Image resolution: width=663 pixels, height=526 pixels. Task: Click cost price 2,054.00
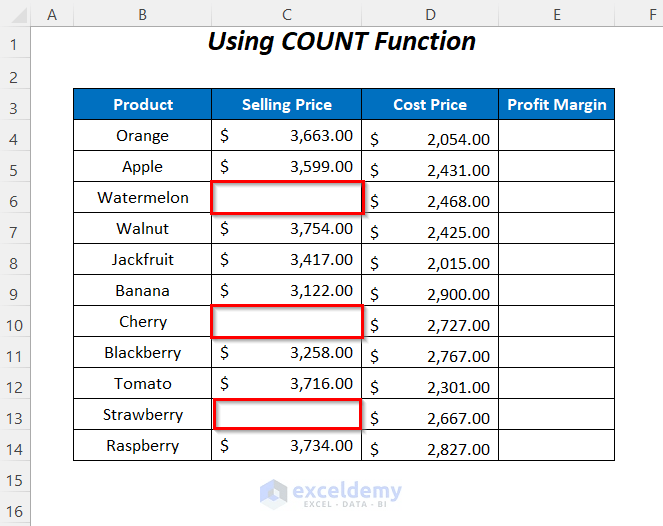(x=430, y=135)
